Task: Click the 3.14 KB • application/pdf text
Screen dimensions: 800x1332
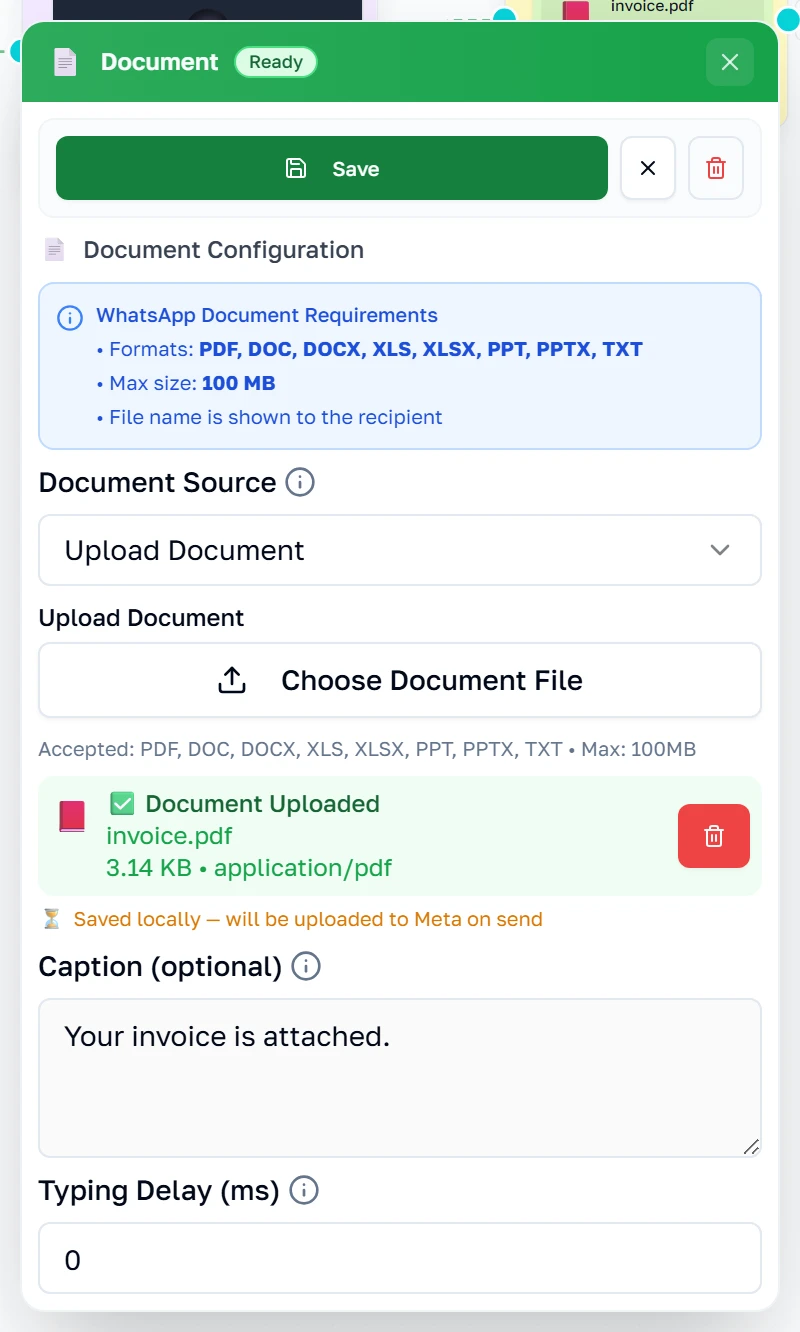Action: click(x=249, y=868)
